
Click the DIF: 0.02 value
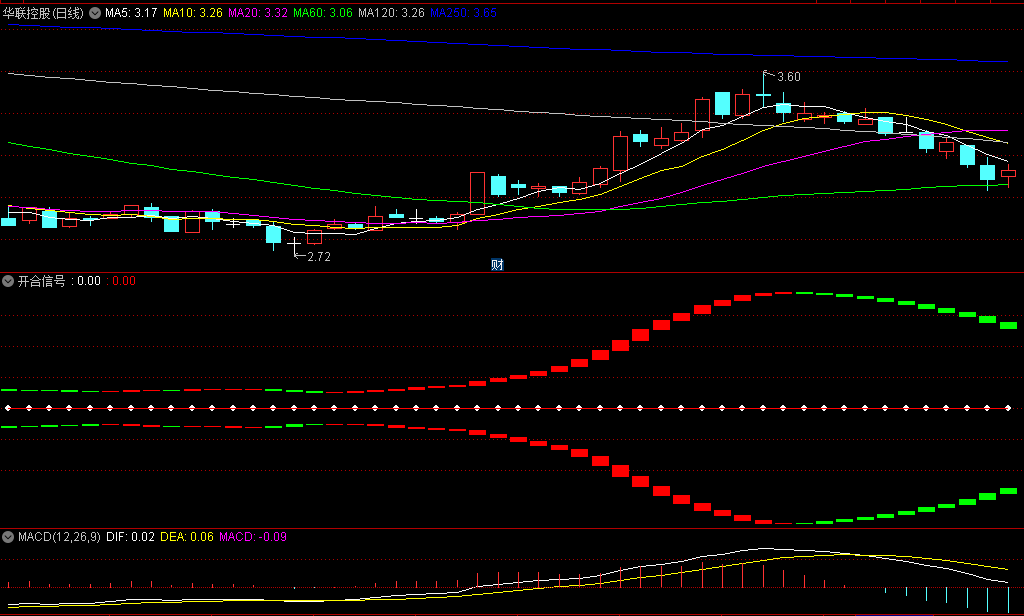click(130, 537)
